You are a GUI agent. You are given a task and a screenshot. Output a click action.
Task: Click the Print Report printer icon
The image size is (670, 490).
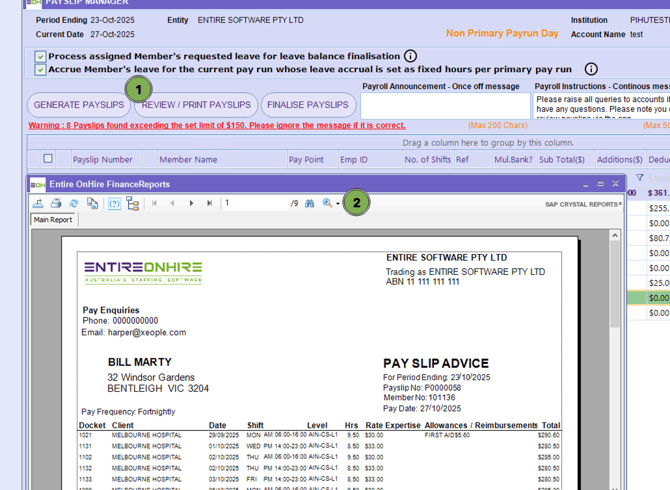(56, 203)
